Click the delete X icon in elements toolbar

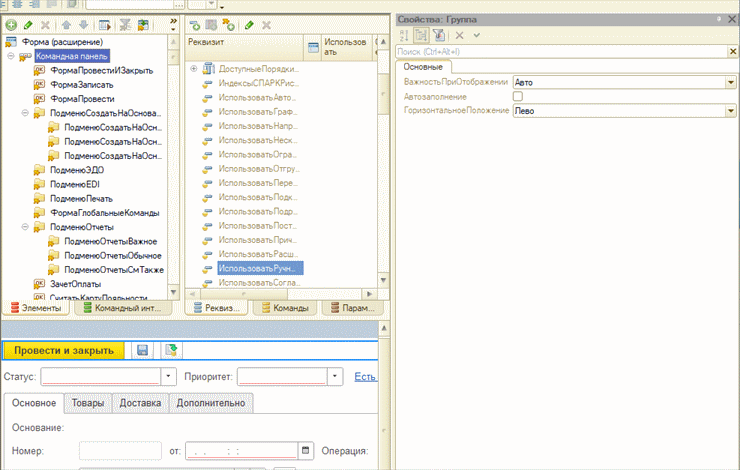point(45,25)
